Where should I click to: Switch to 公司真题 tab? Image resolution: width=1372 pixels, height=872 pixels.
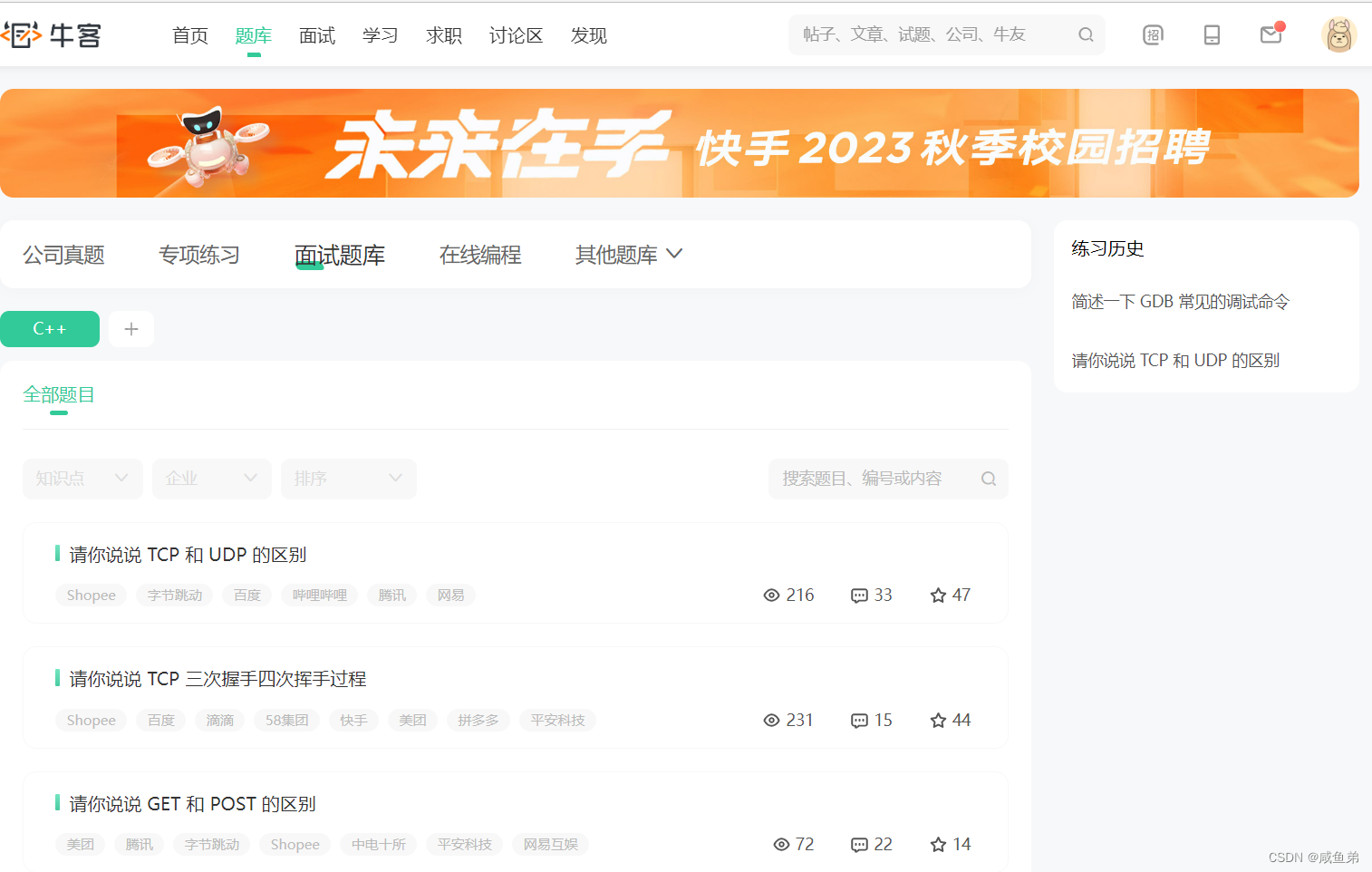click(63, 255)
